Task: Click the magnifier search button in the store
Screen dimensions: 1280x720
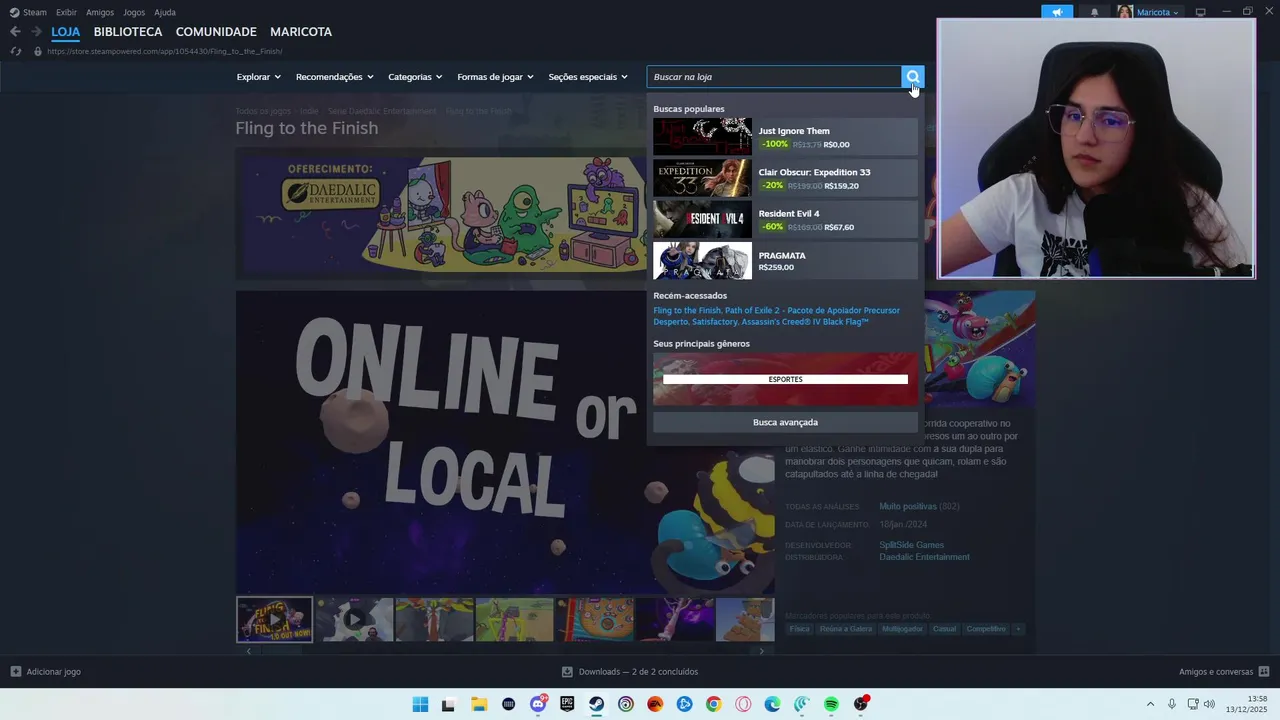Action: pos(912,77)
